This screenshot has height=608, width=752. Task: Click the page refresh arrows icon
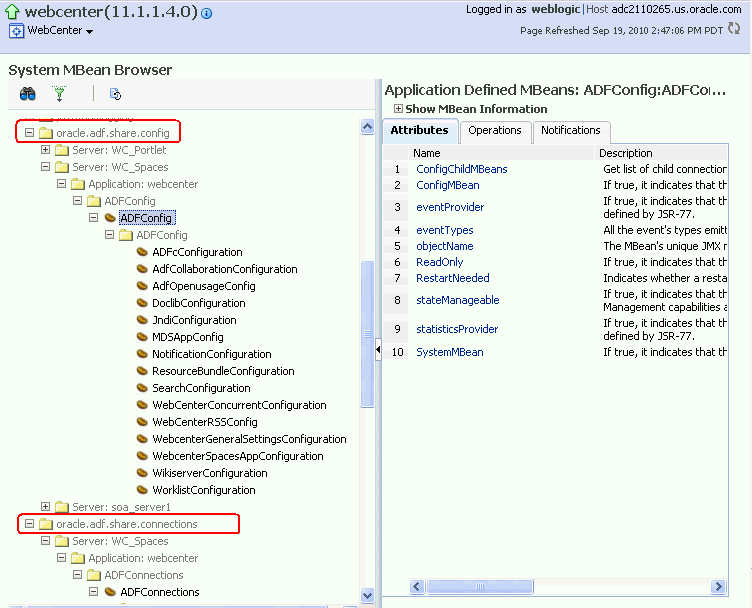click(x=734, y=29)
